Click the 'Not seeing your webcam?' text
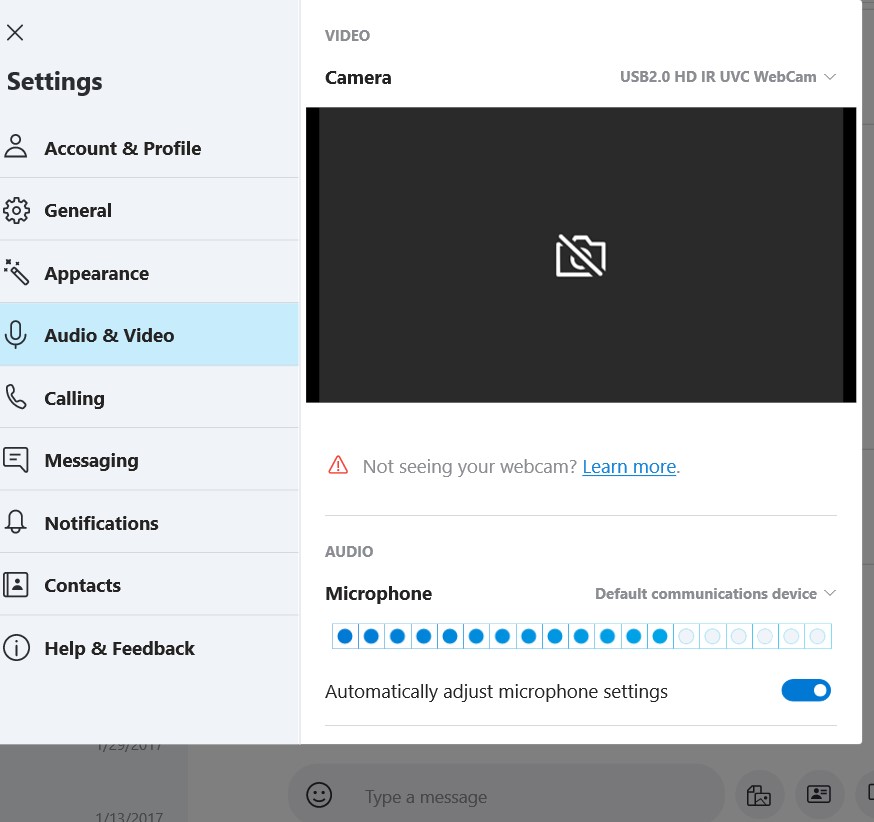This screenshot has width=874, height=822. [469, 466]
